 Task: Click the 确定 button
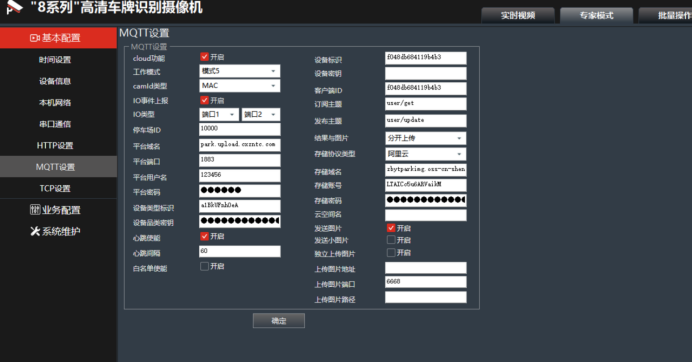tap(279, 321)
